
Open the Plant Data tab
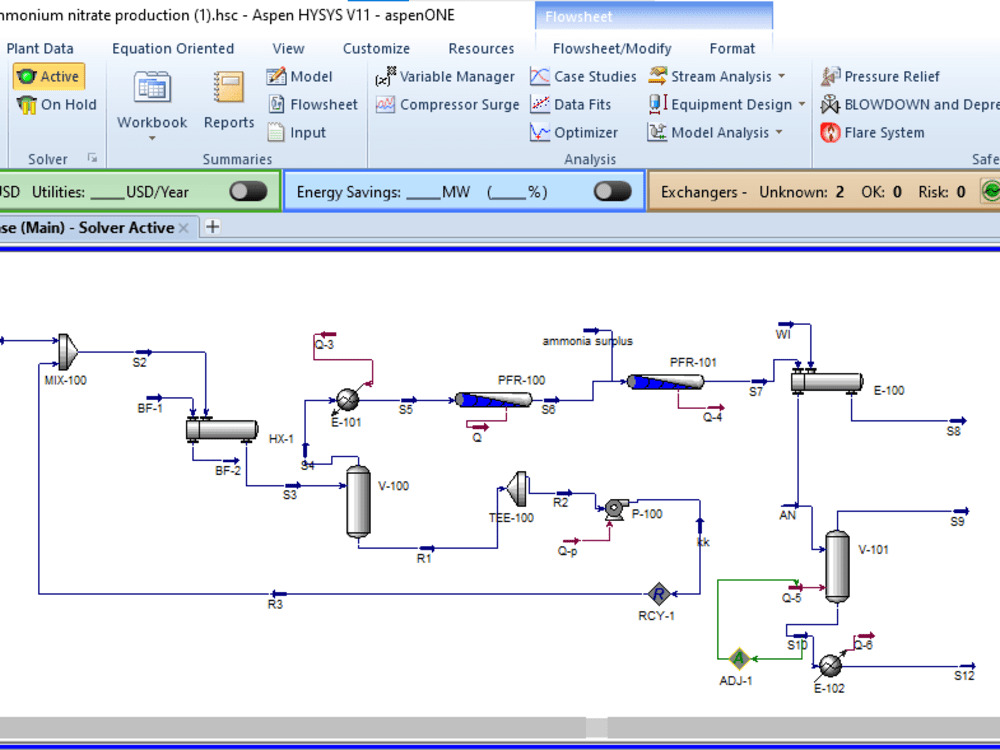(40, 48)
